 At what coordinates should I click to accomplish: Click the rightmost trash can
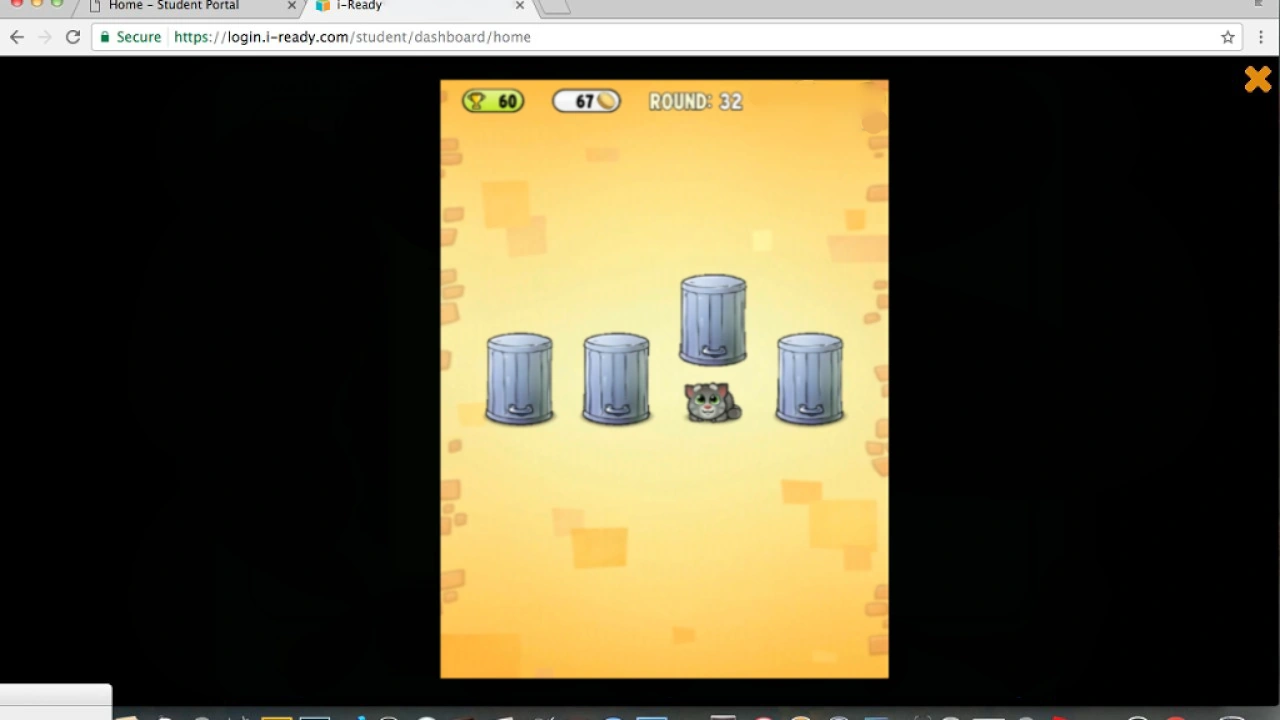[810, 380]
